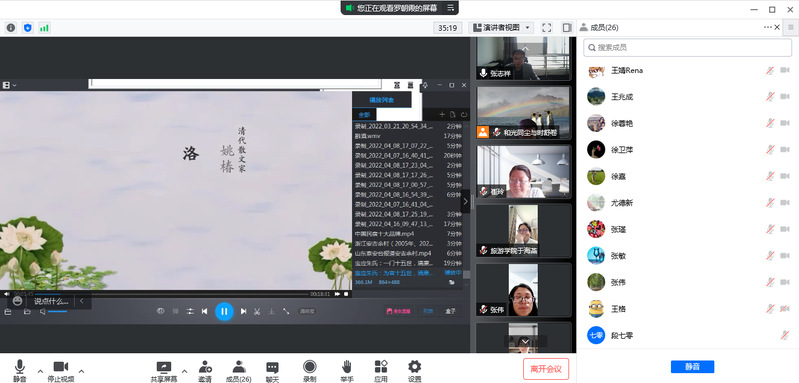Enter full screen mode icon

pos(547,28)
